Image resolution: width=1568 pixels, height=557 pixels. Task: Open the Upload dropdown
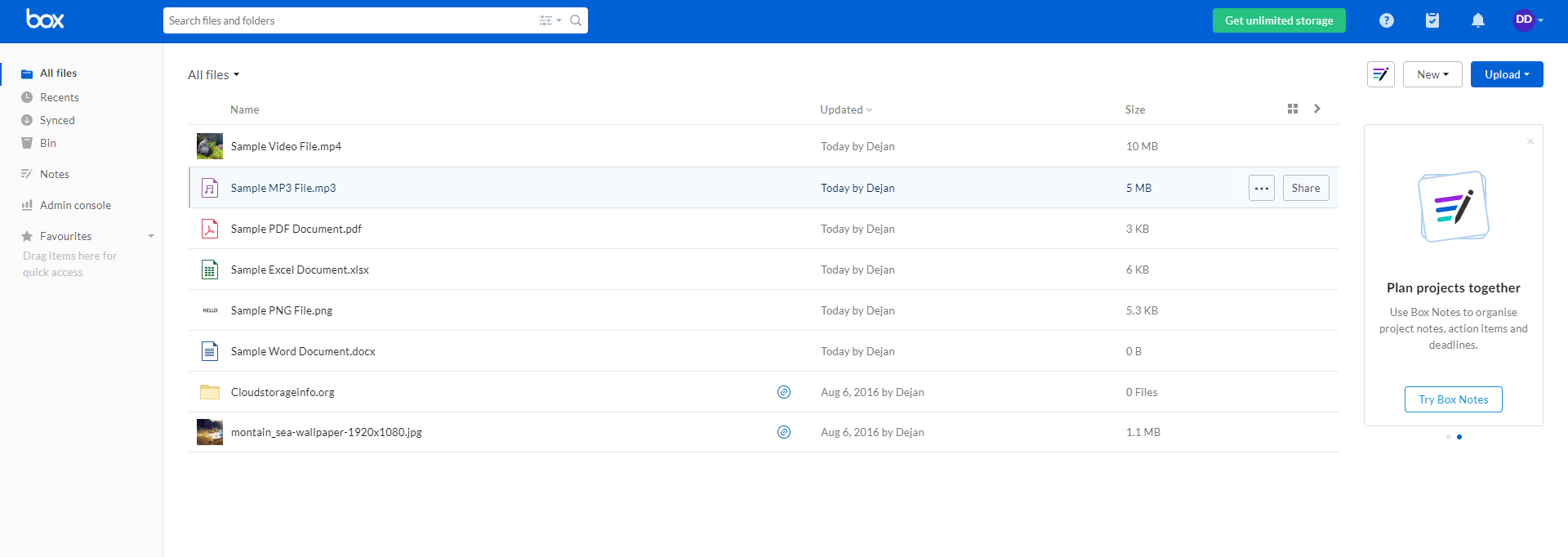tap(1506, 74)
